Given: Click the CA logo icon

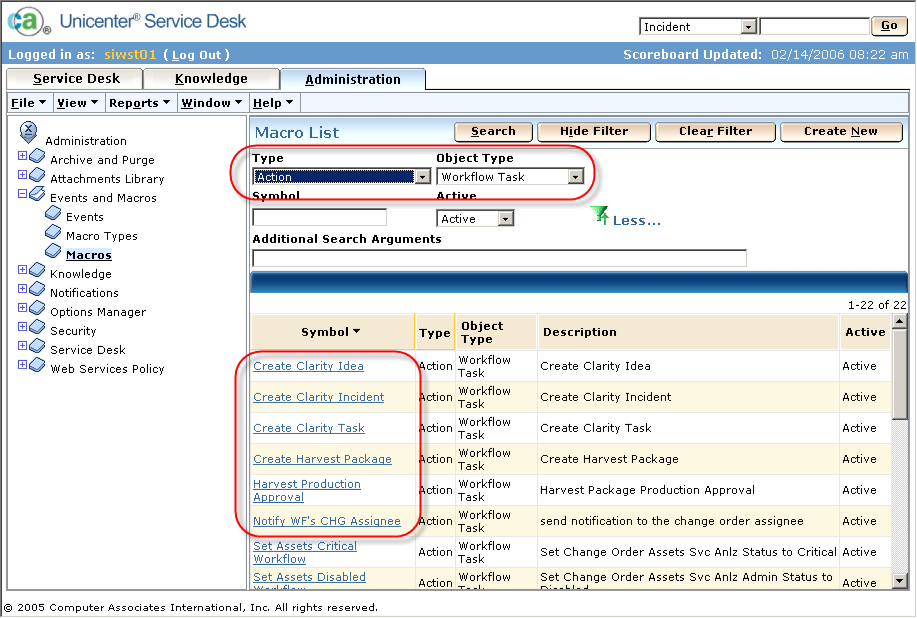Looking at the screenshot, I should click(x=26, y=22).
